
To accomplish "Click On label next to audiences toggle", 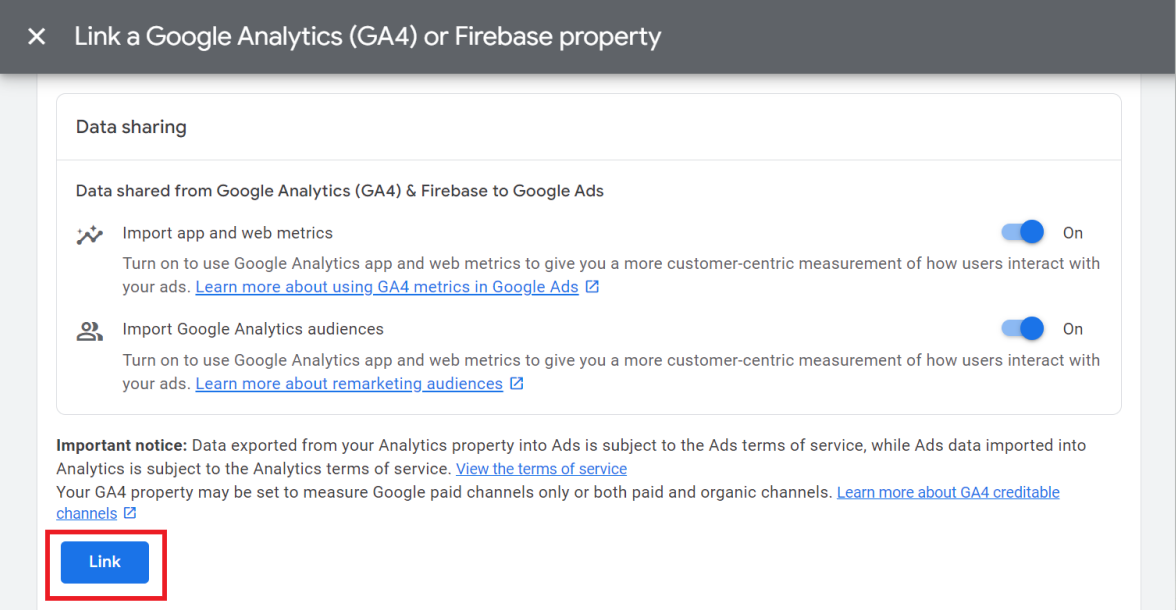I will click(x=1072, y=329).
